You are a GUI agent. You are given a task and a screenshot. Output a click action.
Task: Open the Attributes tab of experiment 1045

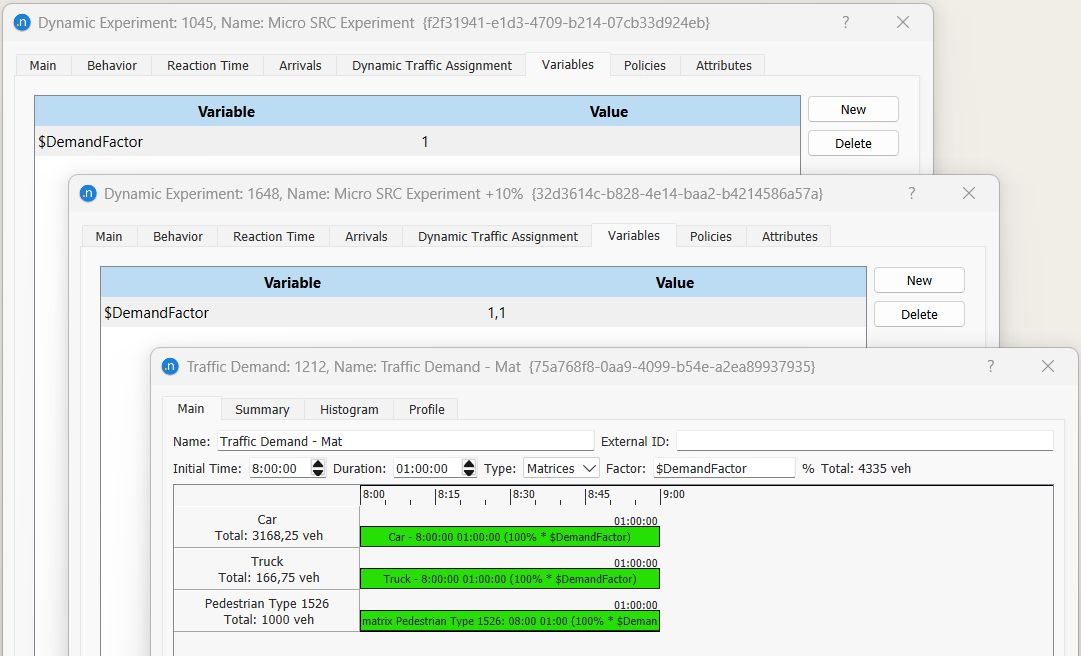(x=723, y=64)
